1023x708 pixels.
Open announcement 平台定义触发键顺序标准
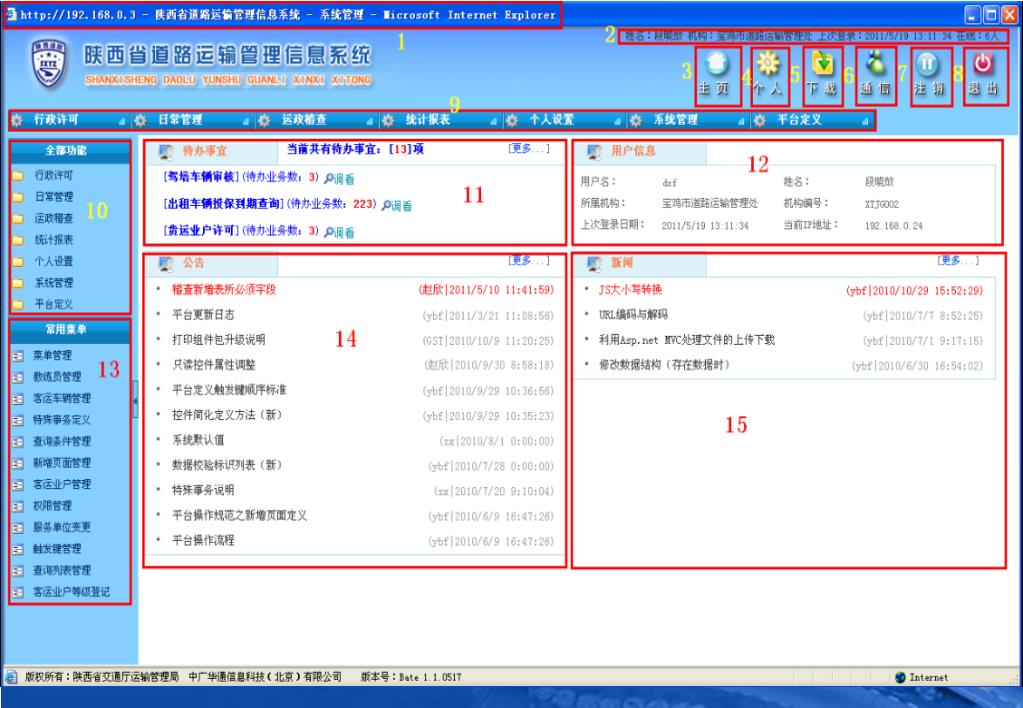pyautogui.click(x=229, y=390)
